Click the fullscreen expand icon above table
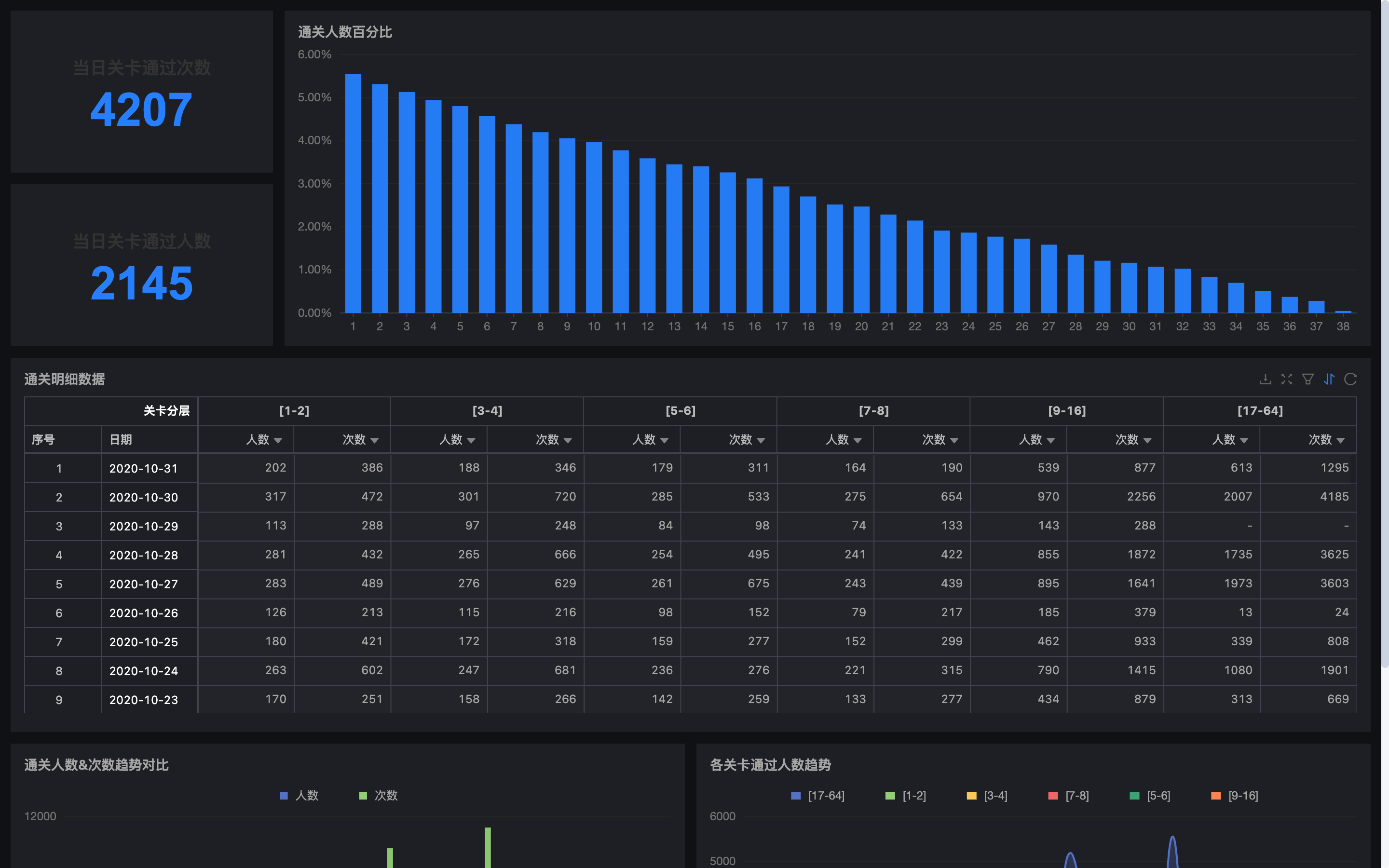Image resolution: width=1389 pixels, height=868 pixels. pyautogui.click(x=1286, y=379)
